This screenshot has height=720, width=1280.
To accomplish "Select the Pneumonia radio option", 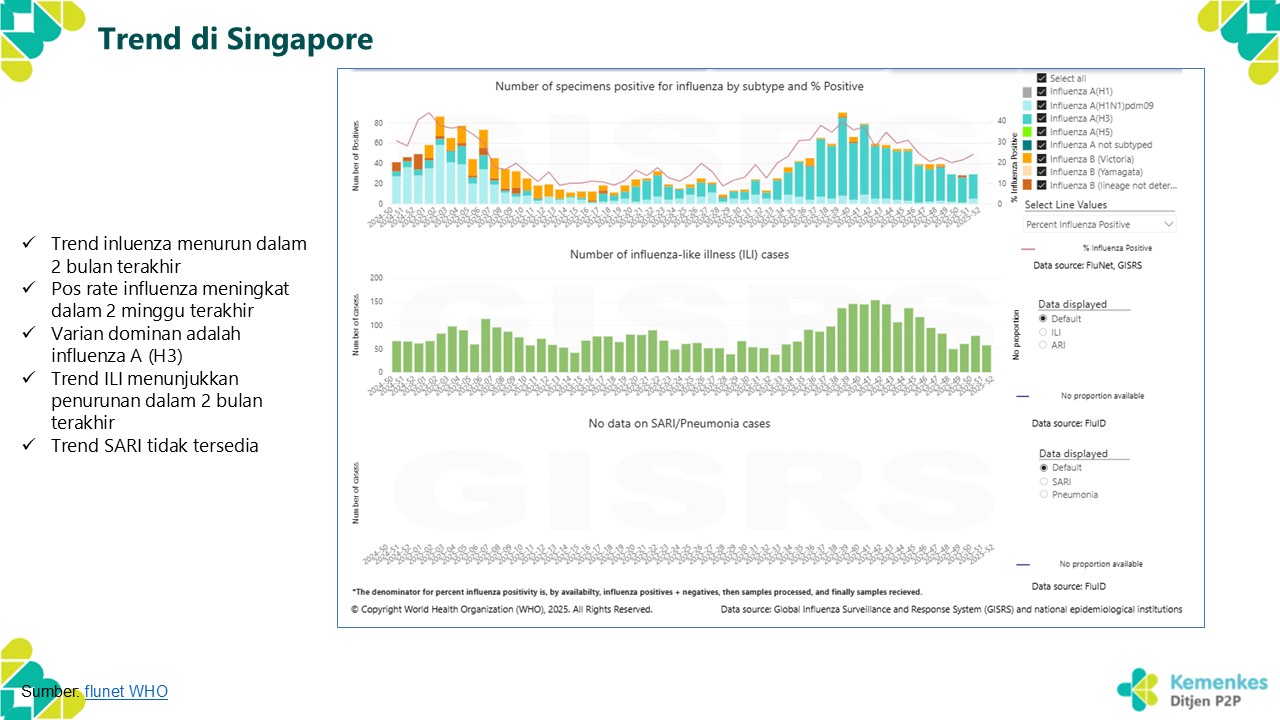I will (1044, 494).
